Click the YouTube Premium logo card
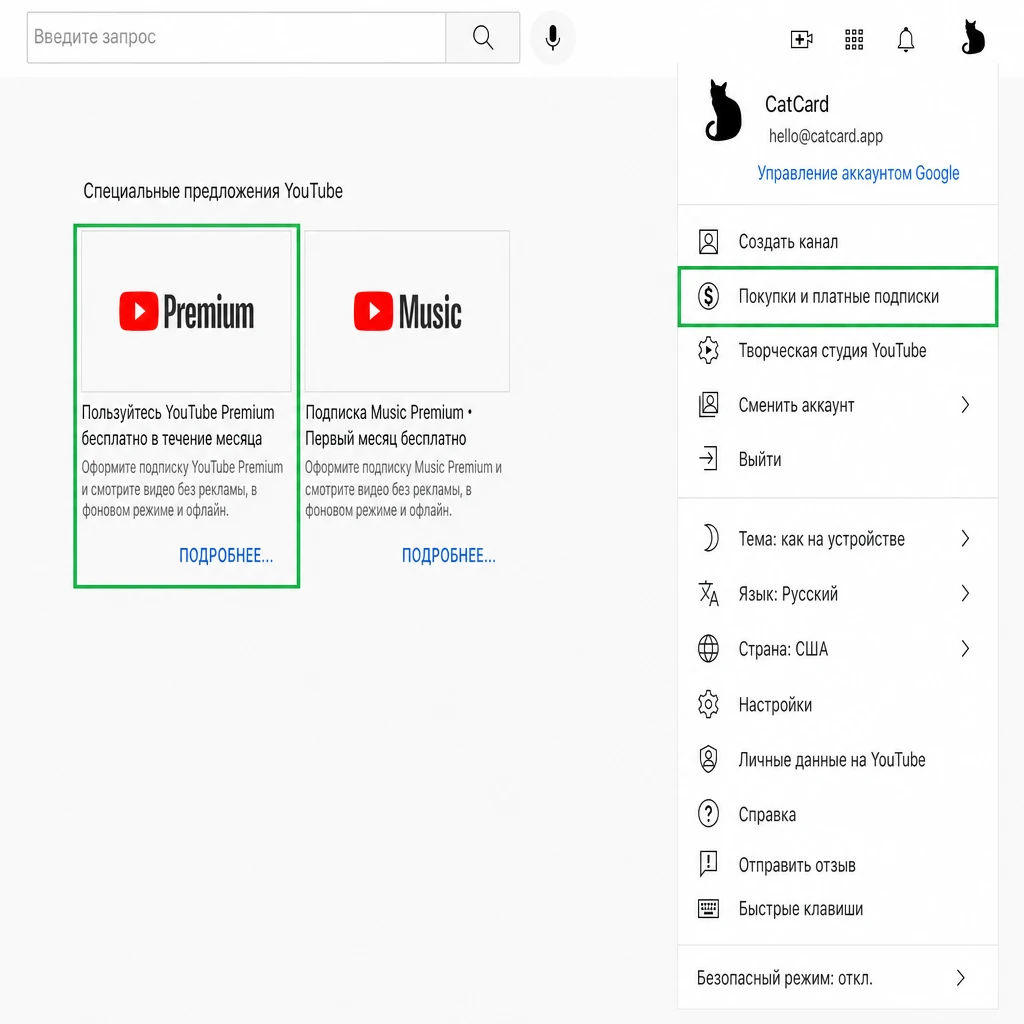The width and height of the screenshot is (1024, 1024). [186, 312]
